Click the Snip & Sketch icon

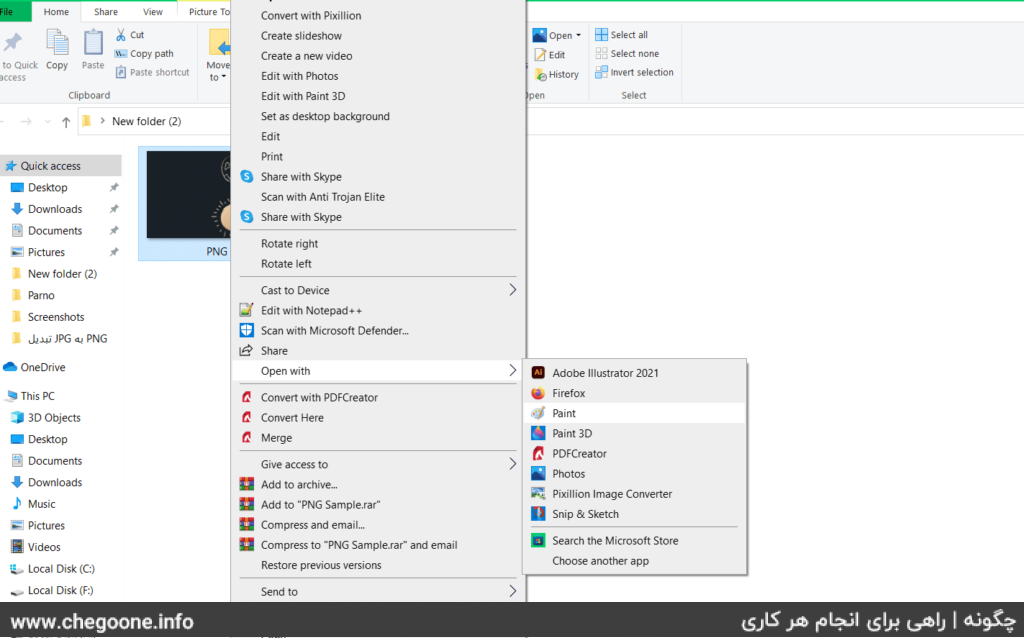click(x=538, y=515)
